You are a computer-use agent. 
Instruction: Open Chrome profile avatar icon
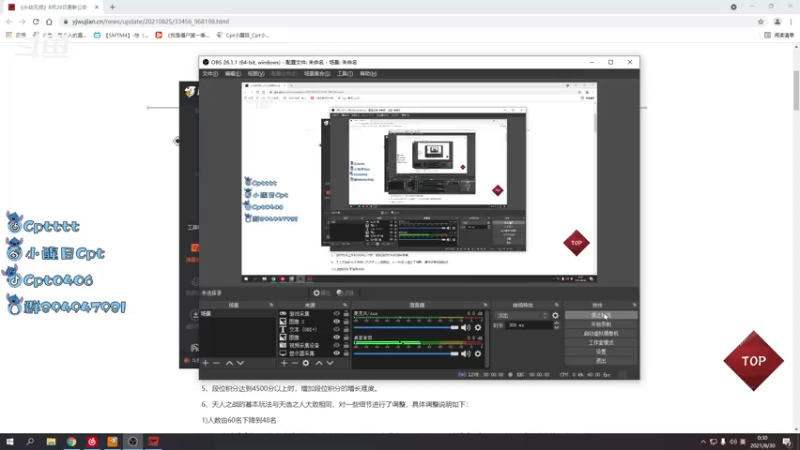(777, 21)
